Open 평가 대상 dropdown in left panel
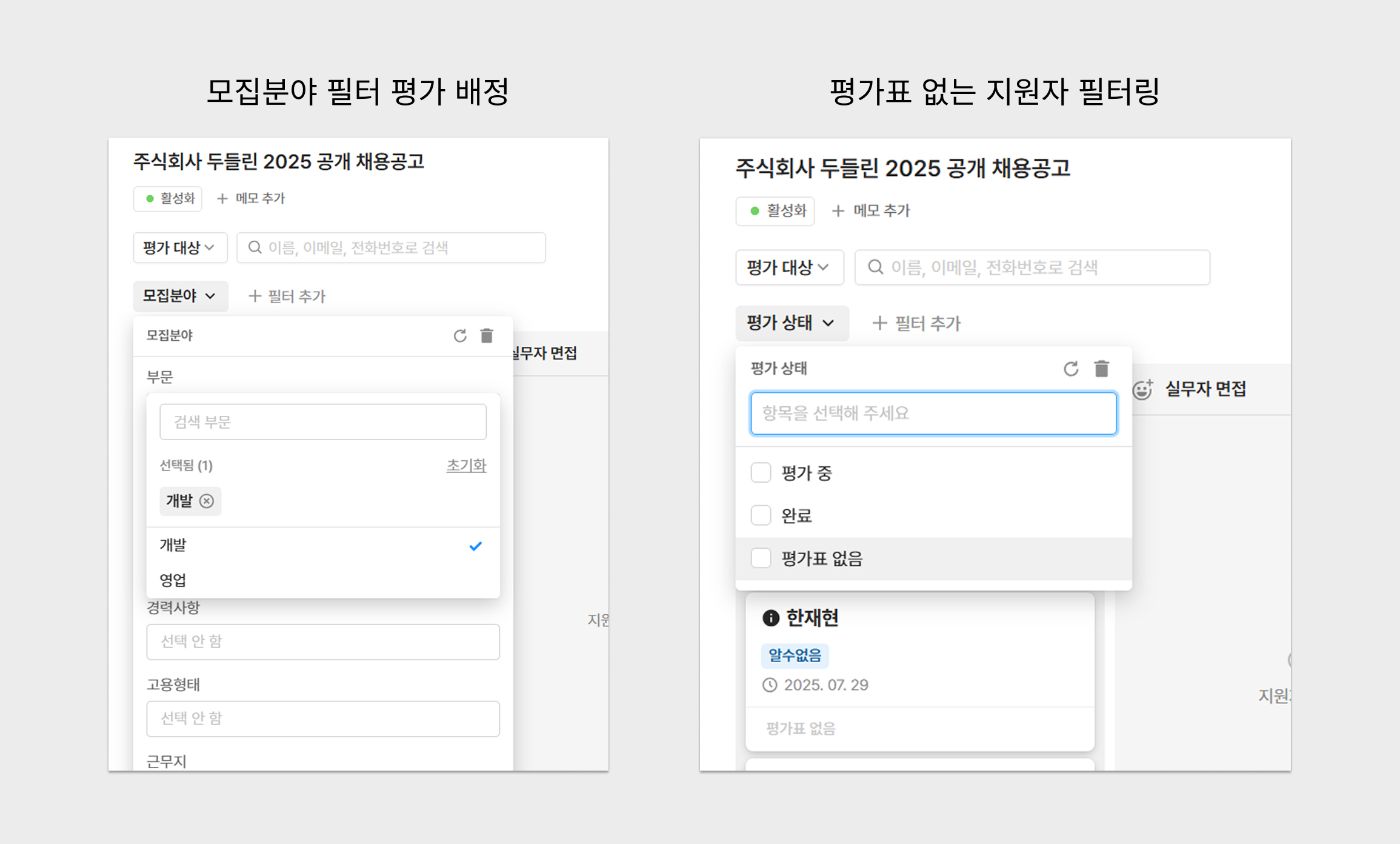The width and height of the screenshot is (1400, 844). pyautogui.click(x=179, y=247)
